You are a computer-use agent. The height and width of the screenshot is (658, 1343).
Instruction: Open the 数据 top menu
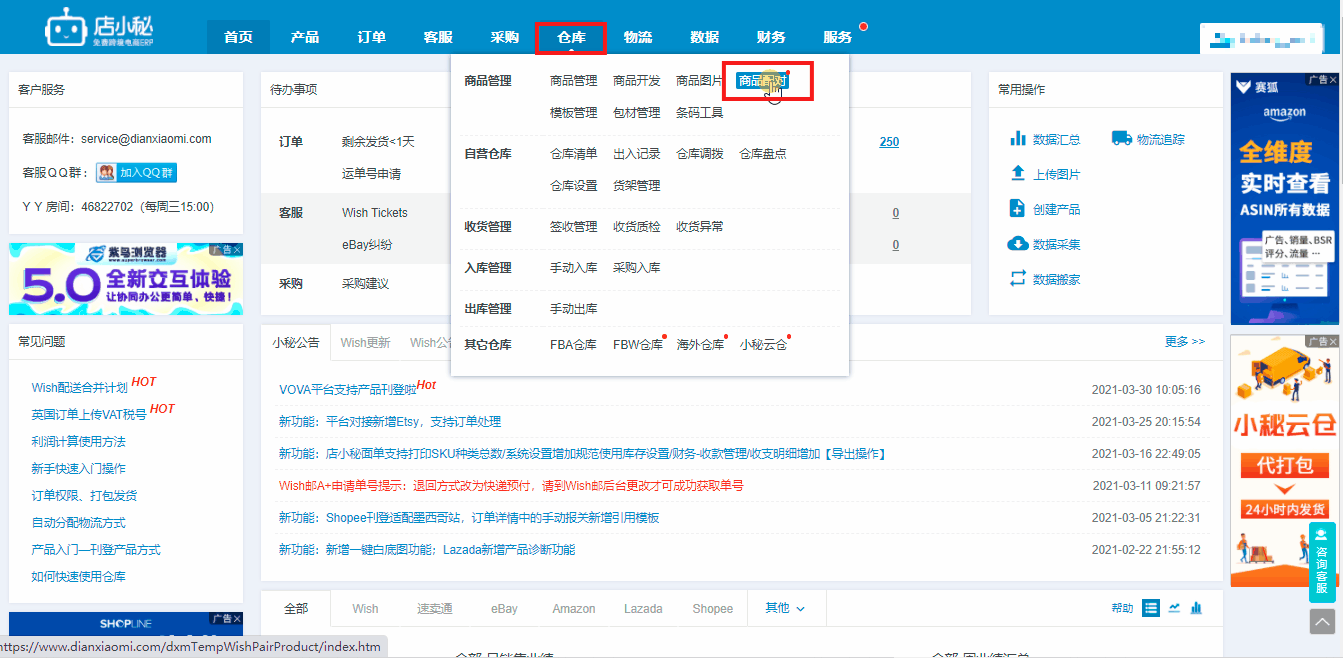tap(704, 37)
